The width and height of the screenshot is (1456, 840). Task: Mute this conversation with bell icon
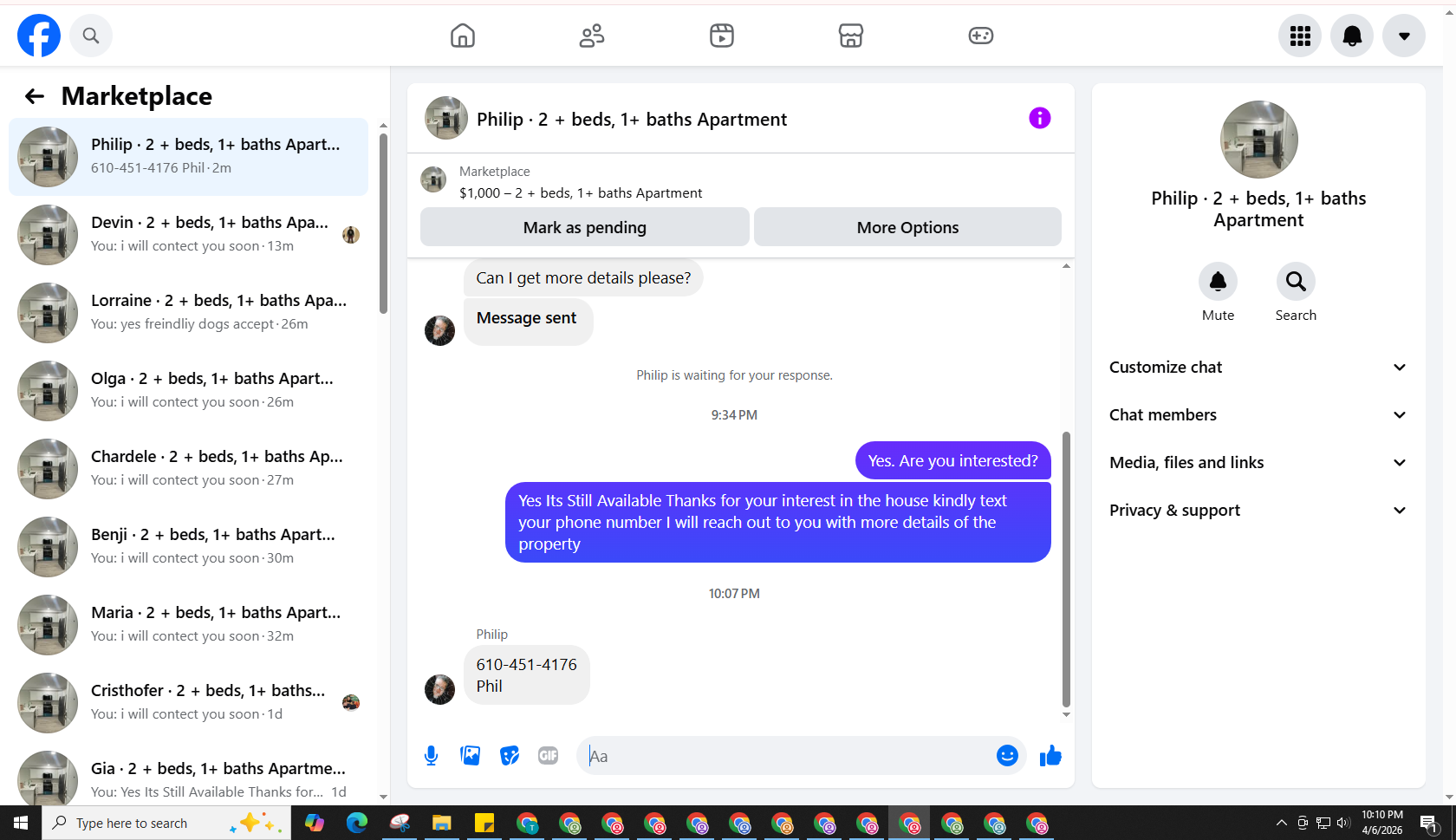coord(1218,281)
